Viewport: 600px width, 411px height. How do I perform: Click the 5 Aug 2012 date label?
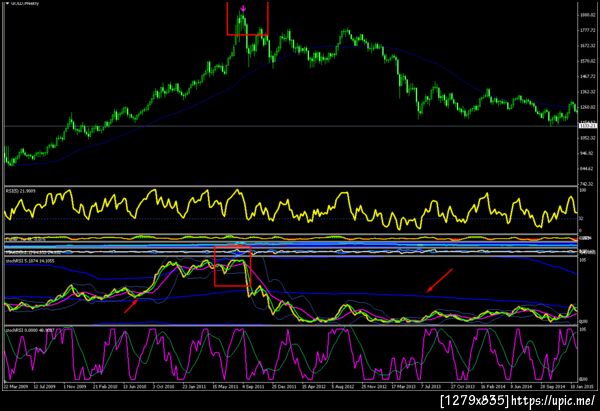pyautogui.click(x=343, y=387)
